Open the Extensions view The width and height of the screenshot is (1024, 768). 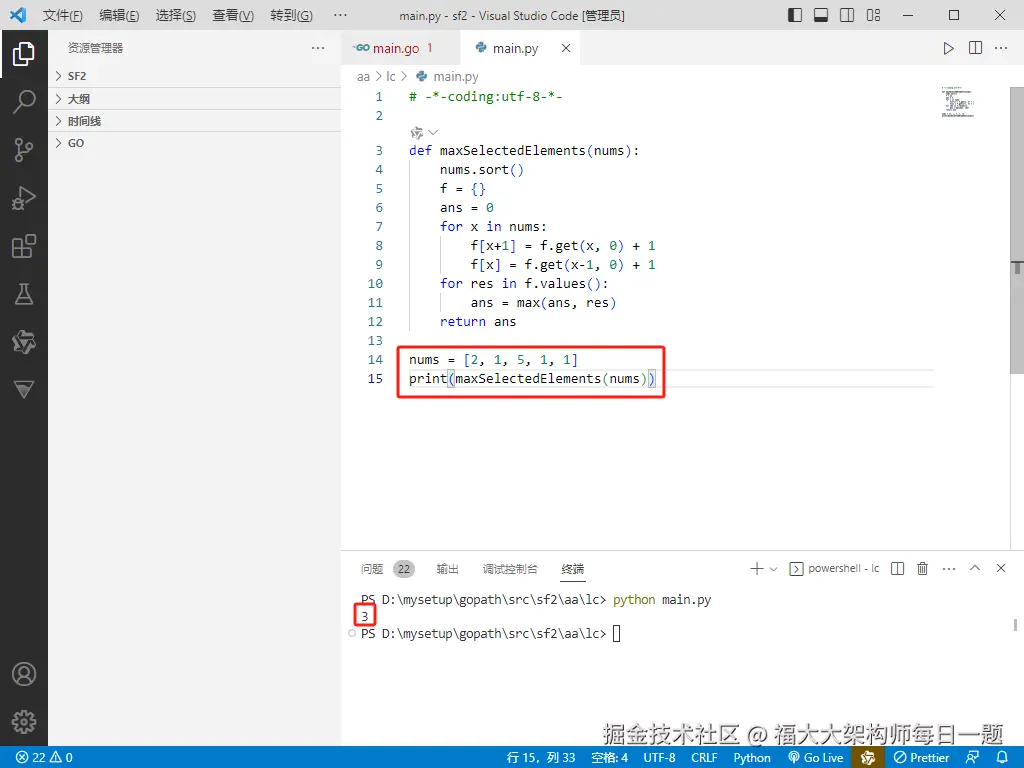tap(24, 246)
